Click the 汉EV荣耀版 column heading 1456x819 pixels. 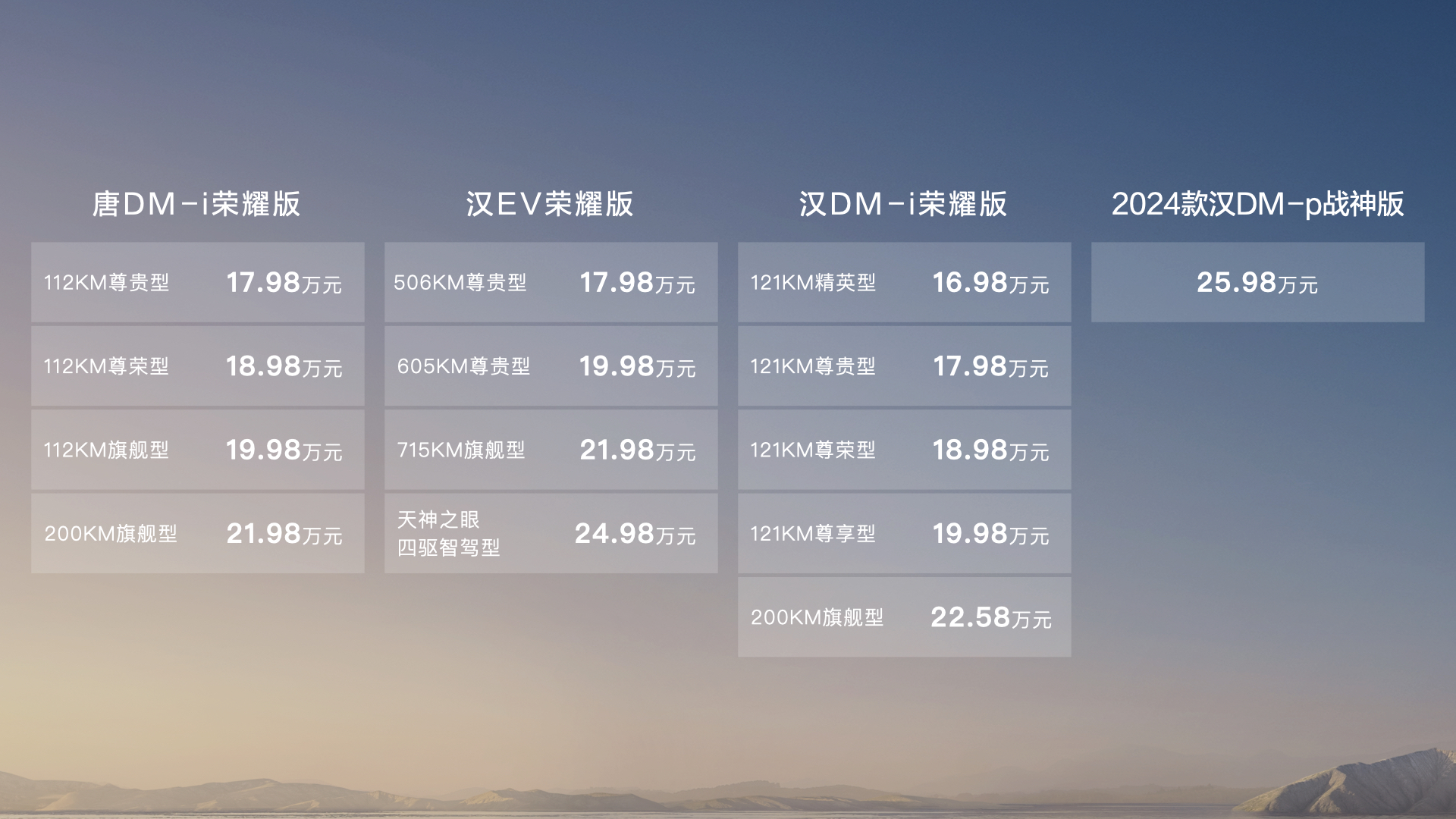550,204
